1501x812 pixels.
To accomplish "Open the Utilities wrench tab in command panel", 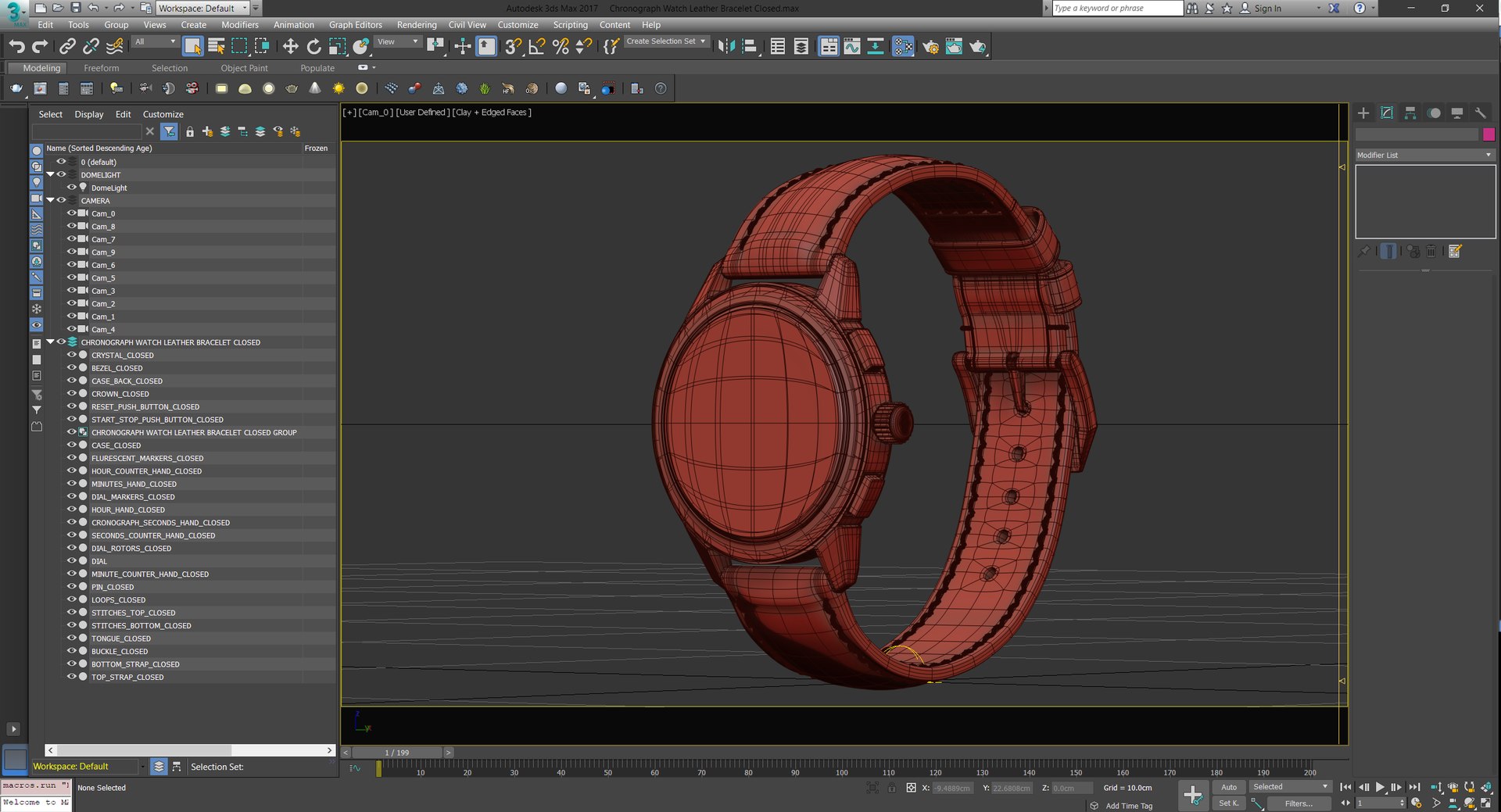I will (x=1480, y=113).
